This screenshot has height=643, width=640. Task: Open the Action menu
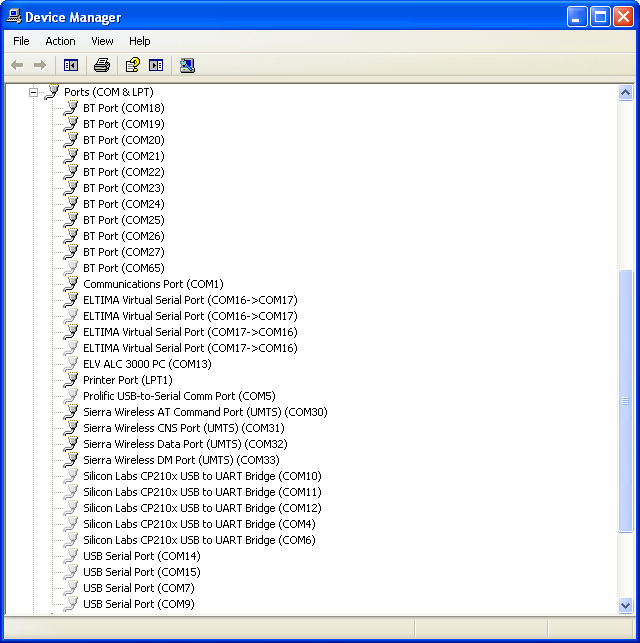click(60, 41)
